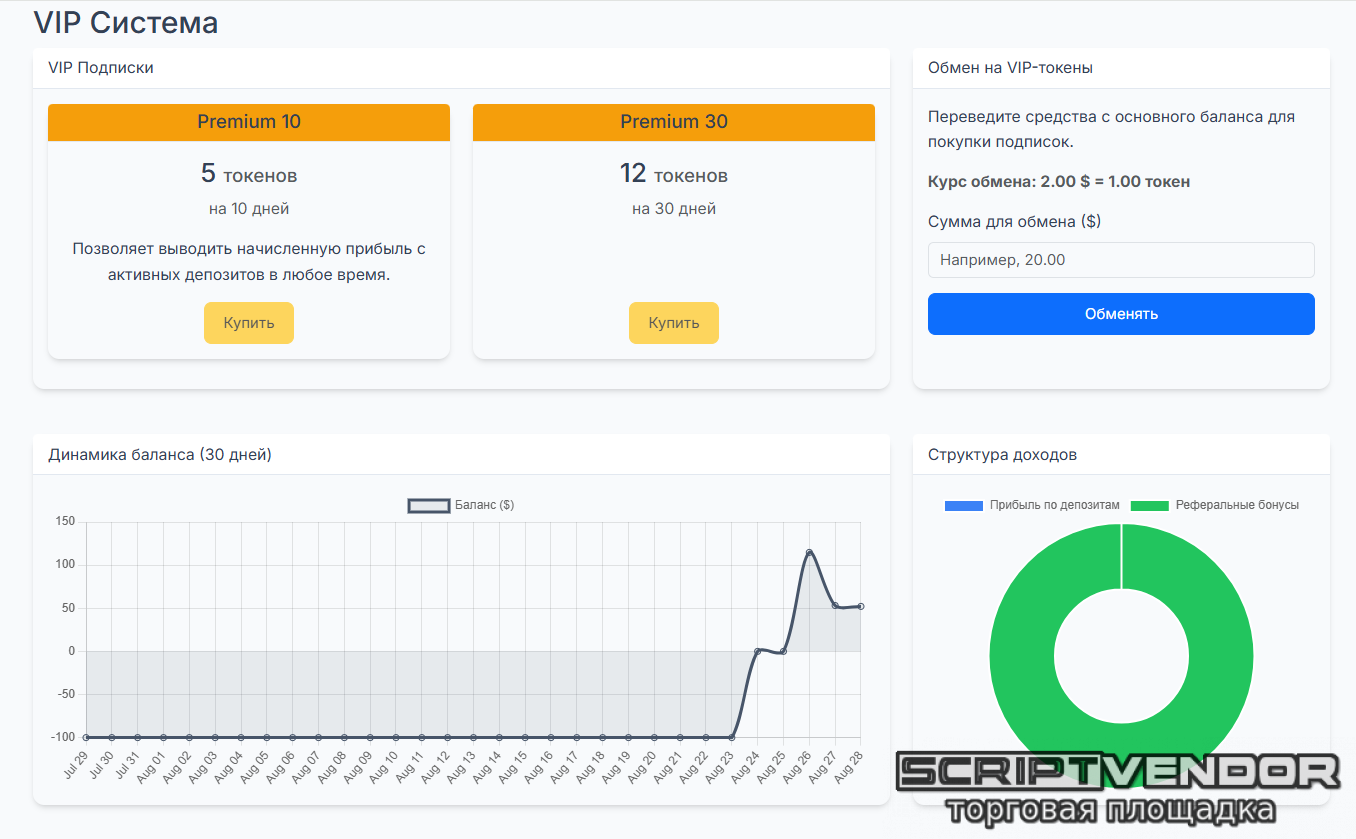Click the blue Прибыль по депозитам swatch

[964, 506]
